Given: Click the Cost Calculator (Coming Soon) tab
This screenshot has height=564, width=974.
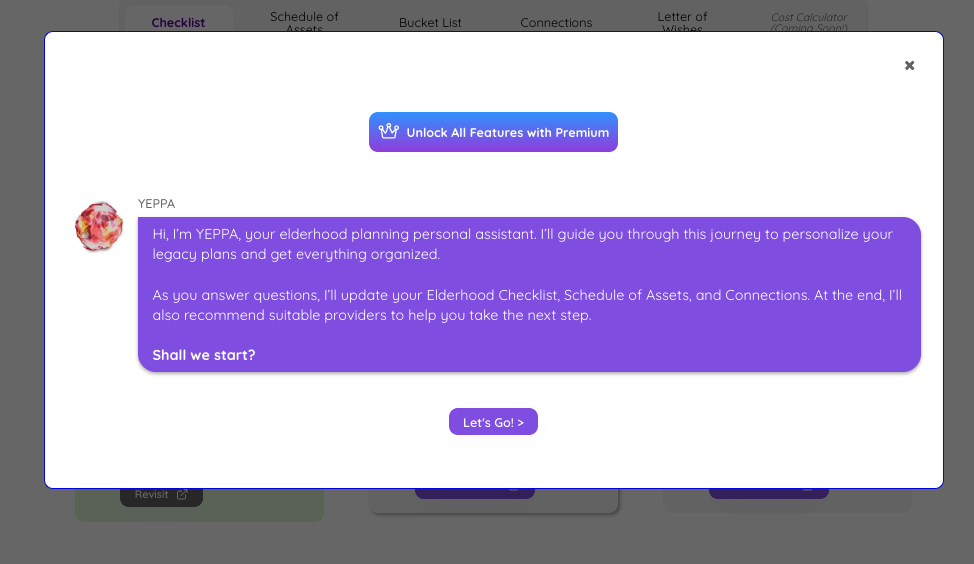Looking at the screenshot, I should pyautogui.click(x=809, y=22).
